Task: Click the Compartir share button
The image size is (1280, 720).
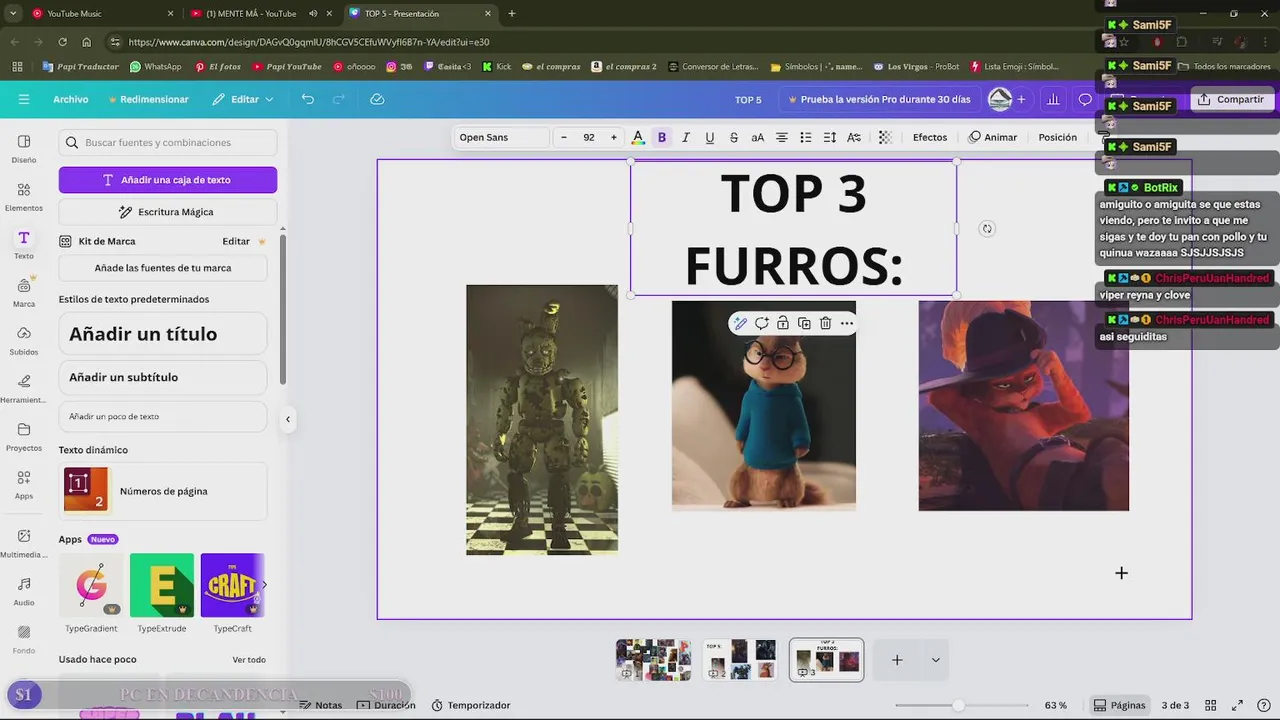Action: click(x=1231, y=99)
